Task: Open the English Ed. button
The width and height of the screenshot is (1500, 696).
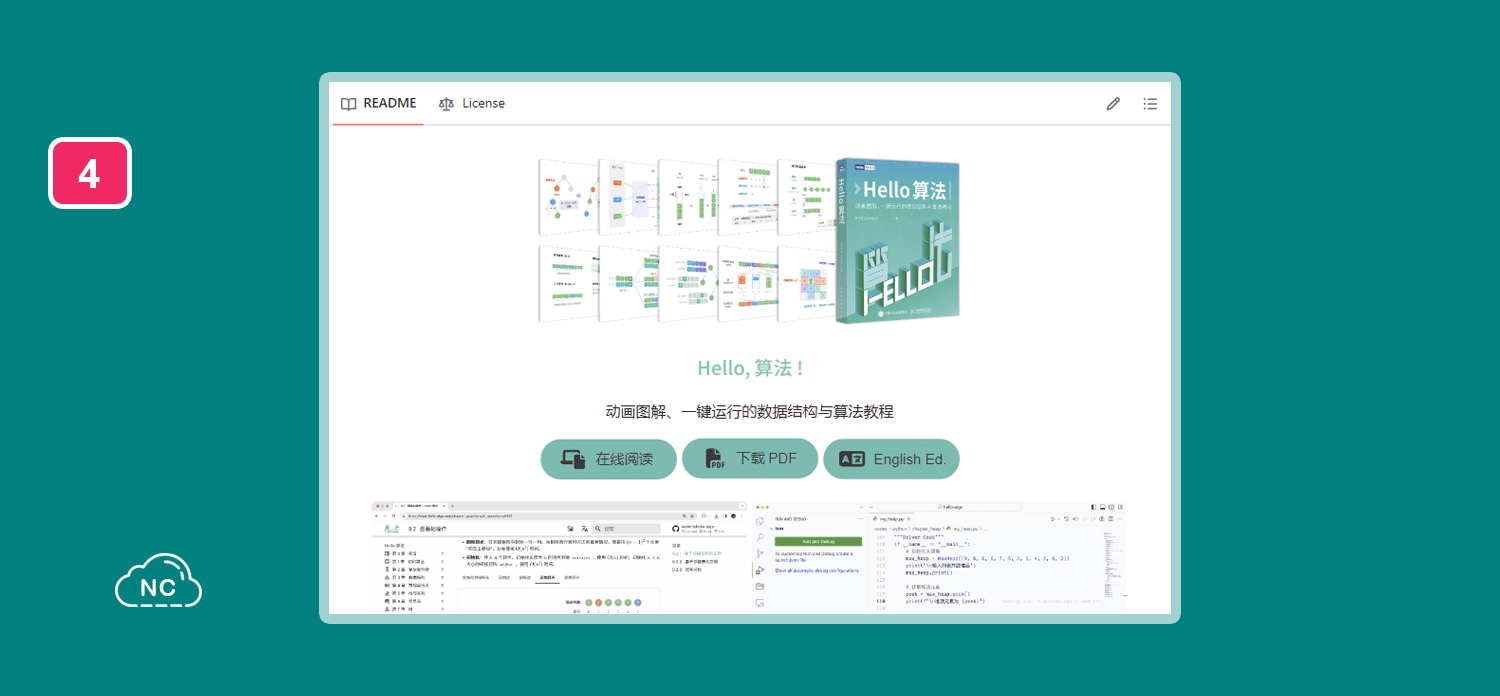Action: click(x=891, y=459)
